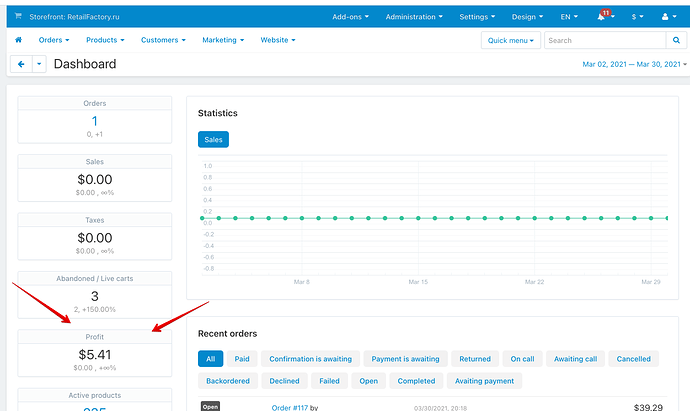Click Storefront: RetailFactory.ru link
The height and width of the screenshot is (411, 690).
pyautogui.click(x=74, y=17)
